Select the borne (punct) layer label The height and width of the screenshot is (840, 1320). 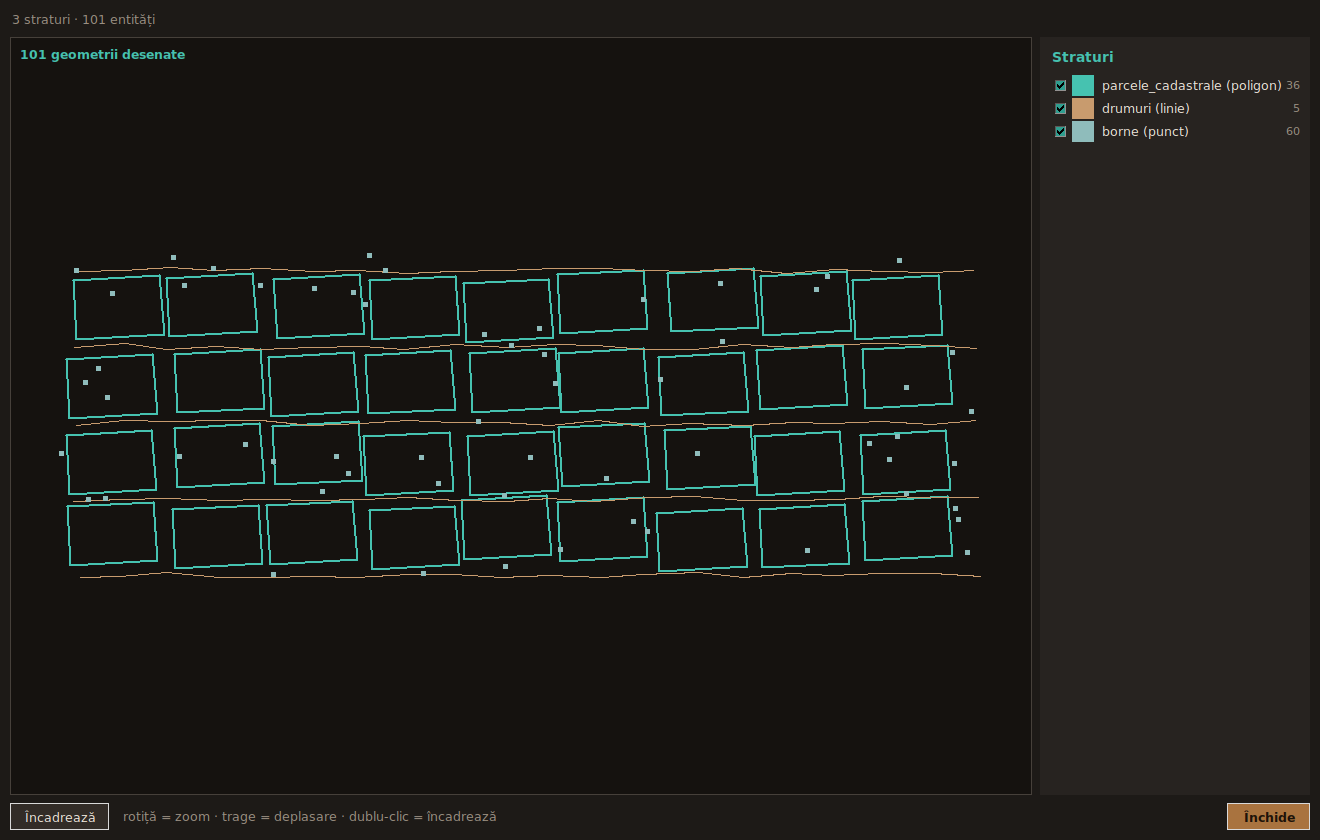coord(1145,132)
